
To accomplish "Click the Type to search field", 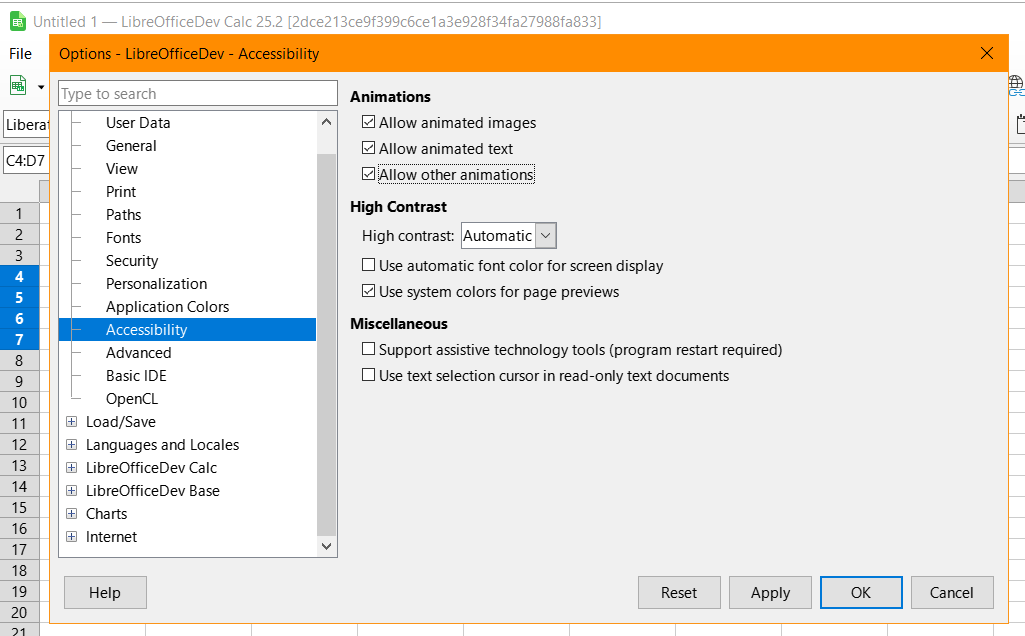I will click(197, 93).
